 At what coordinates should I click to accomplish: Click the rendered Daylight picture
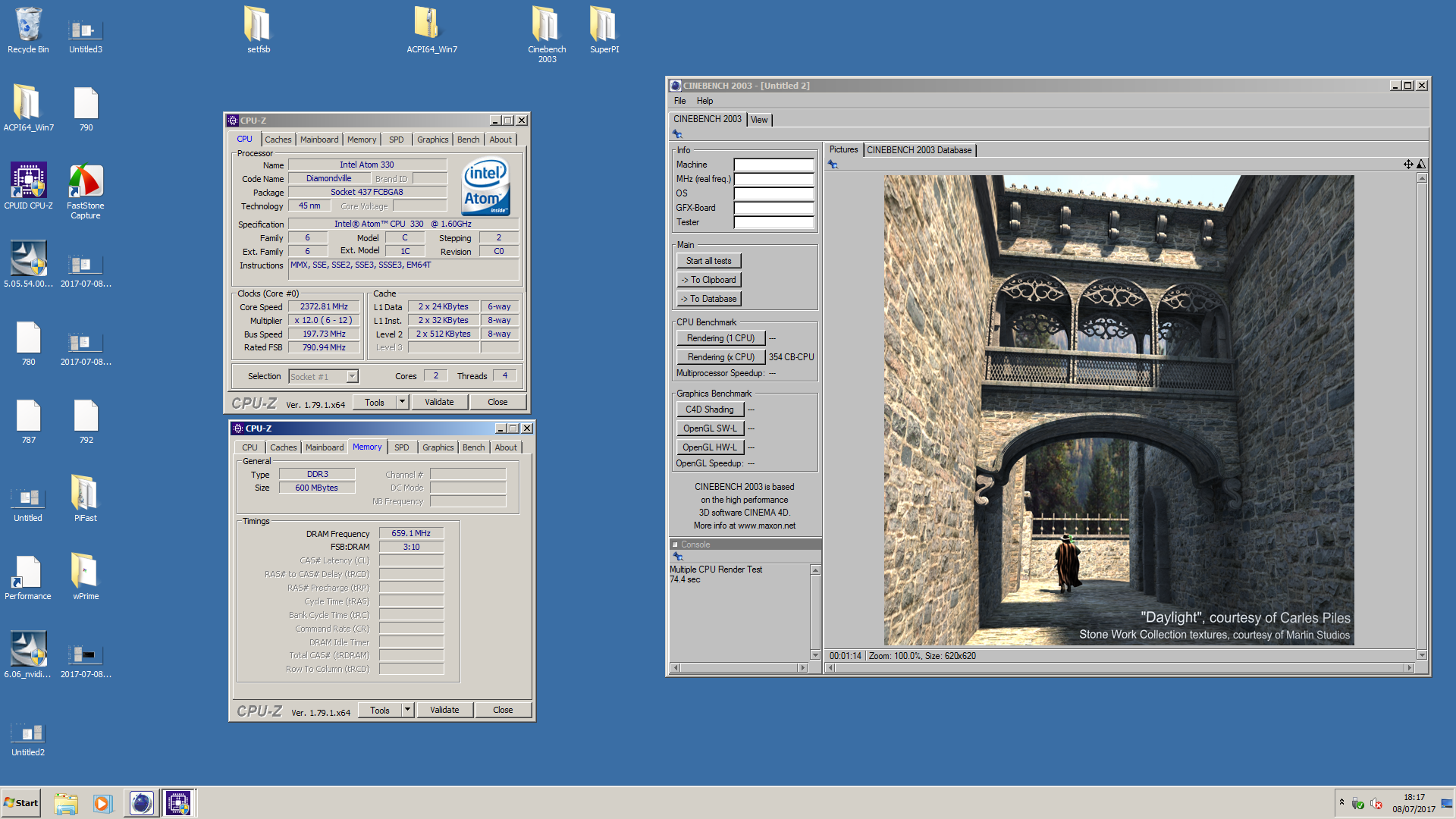1119,410
